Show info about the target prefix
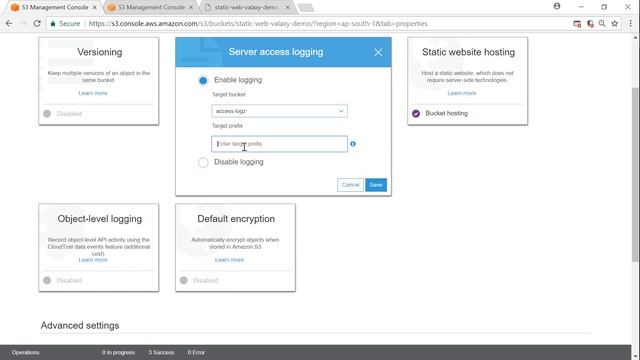The image size is (640, 360). click(x=353, y=144)
